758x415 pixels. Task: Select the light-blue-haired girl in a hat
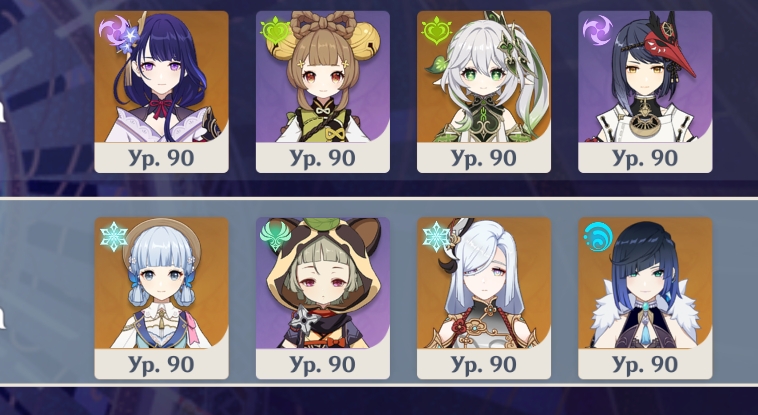click(161, 283)
